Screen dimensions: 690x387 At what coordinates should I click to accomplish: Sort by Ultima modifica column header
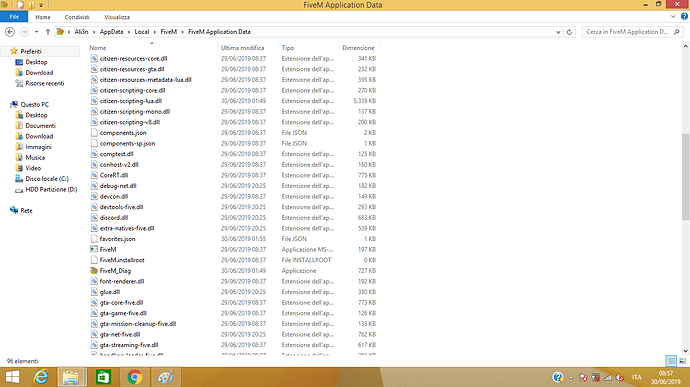pyautogui.click(x=242, y=48)
